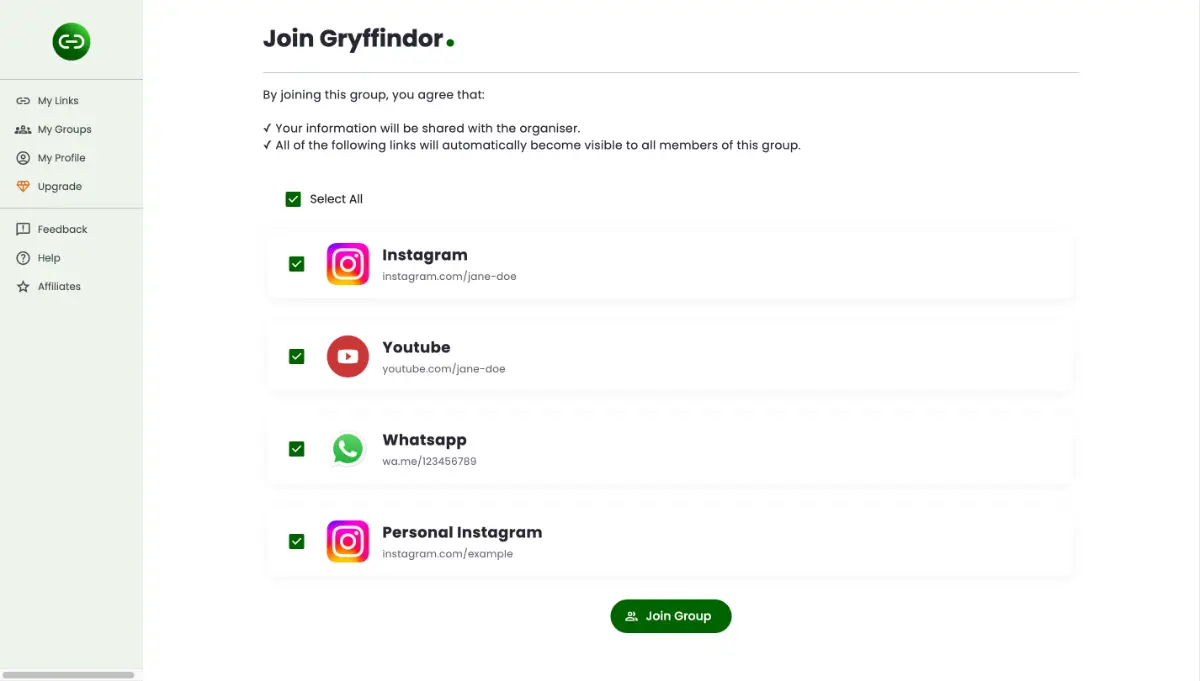This screenshot has width=1200, height=681.
Task: Click the Personal Instagram icon
Action: coord(348,541)
